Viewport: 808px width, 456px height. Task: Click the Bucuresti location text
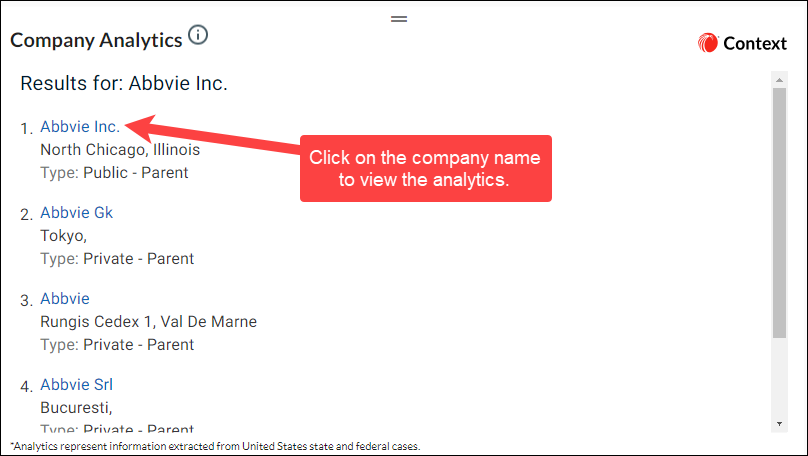pyautogui.click(x=76, y=408)
